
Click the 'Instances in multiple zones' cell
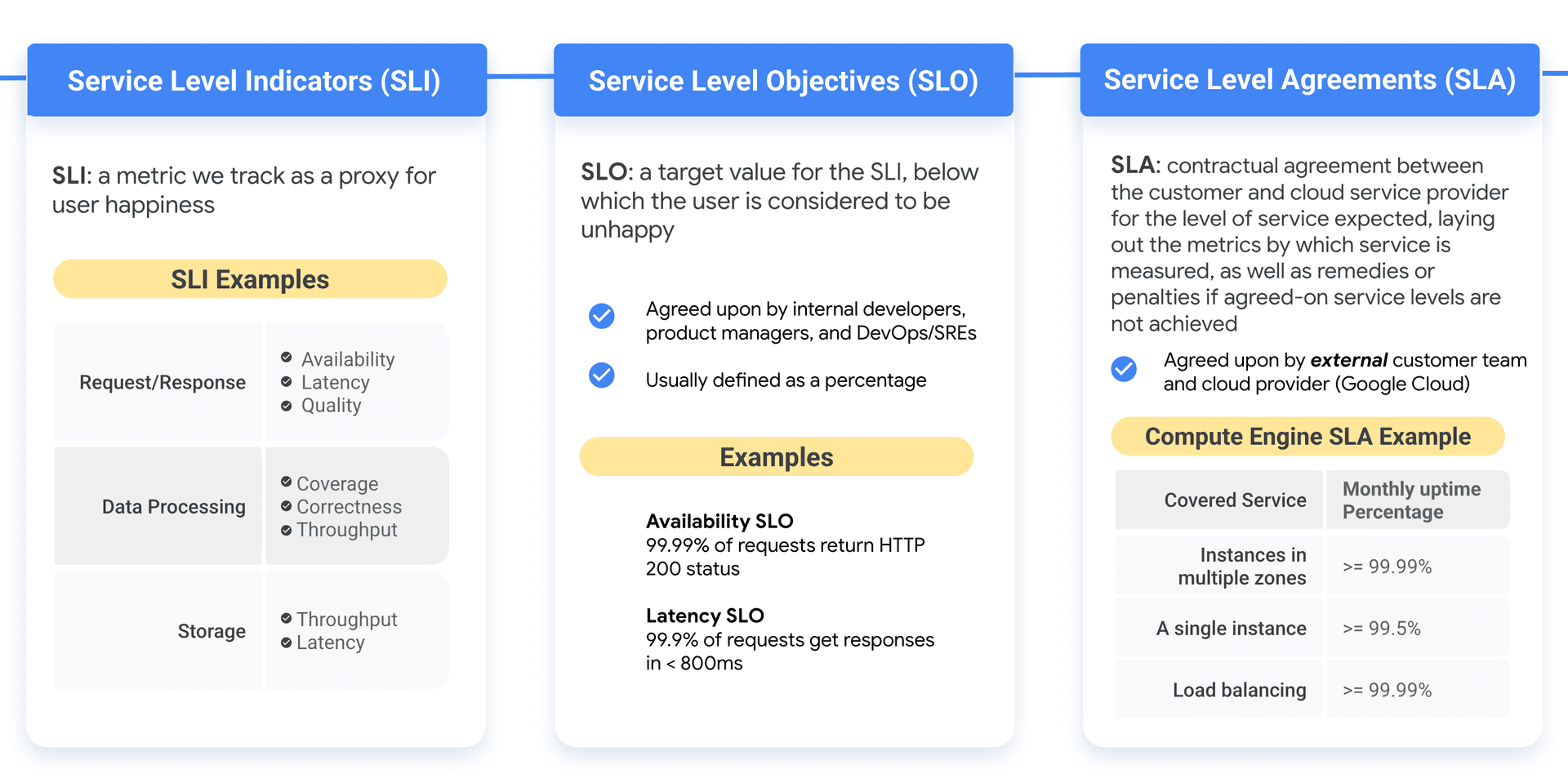pos(1219,566)
